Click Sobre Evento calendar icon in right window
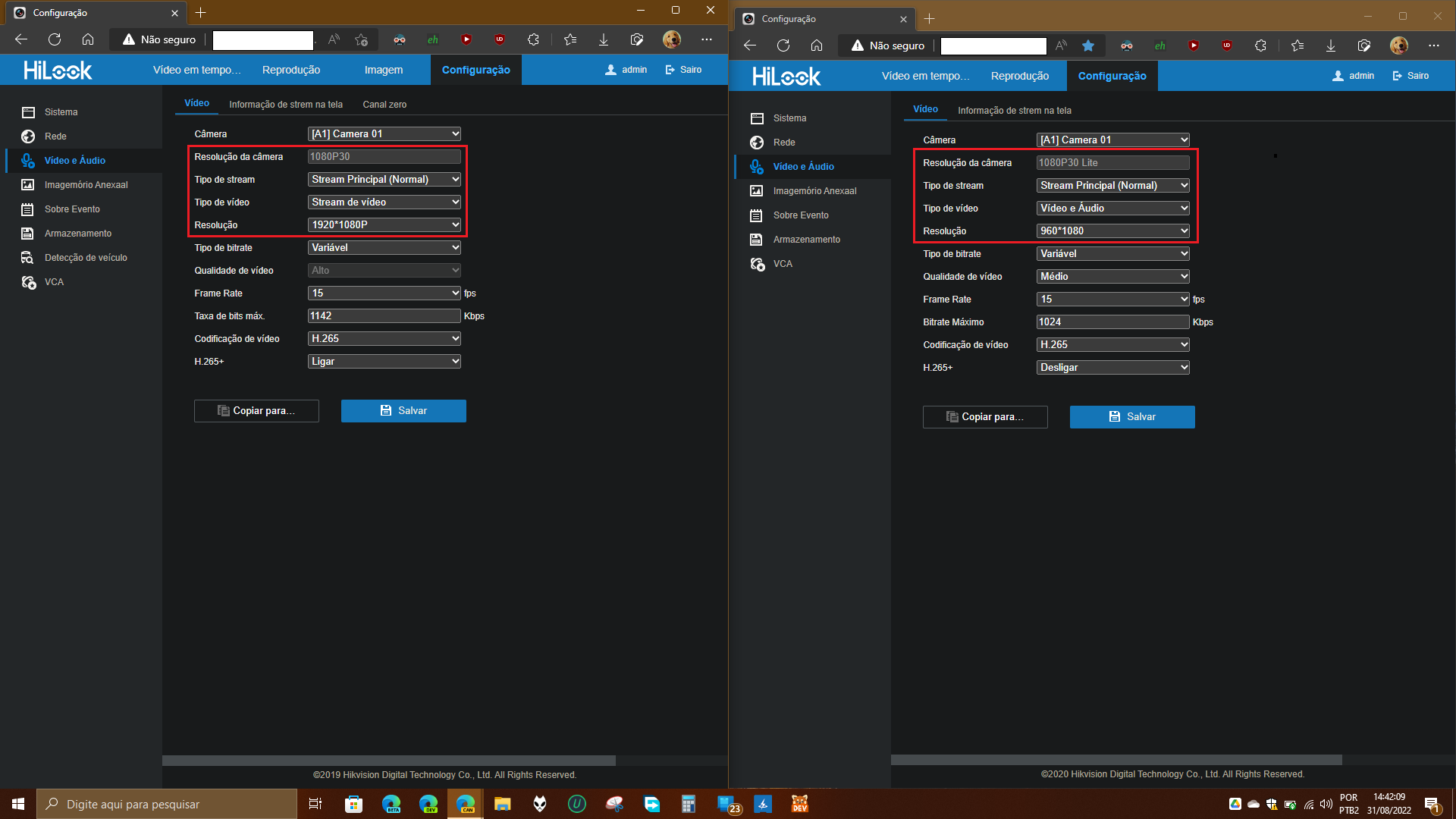 756,215
